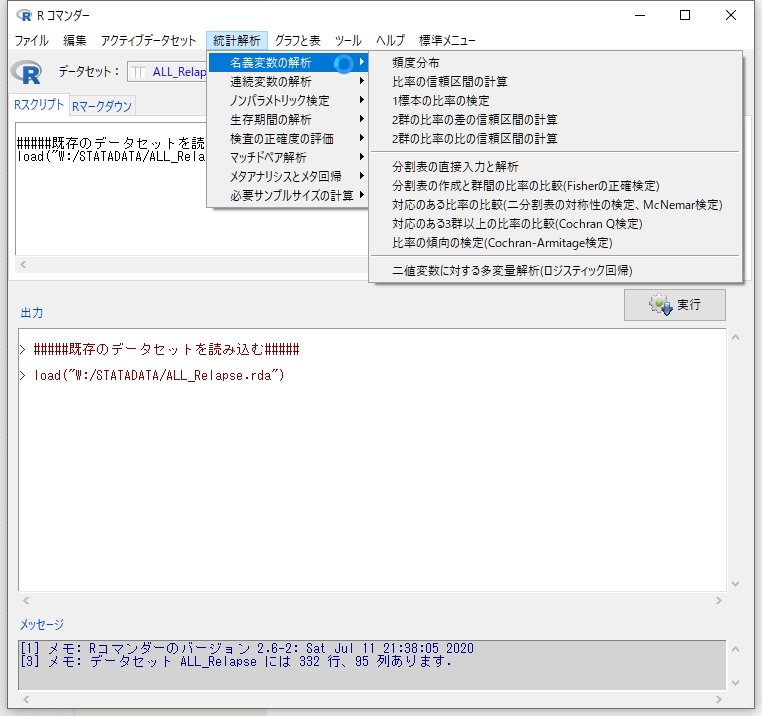
Task: Expand ノンパラメトリック検定 submenu
Action: click(x=288, y=101)
